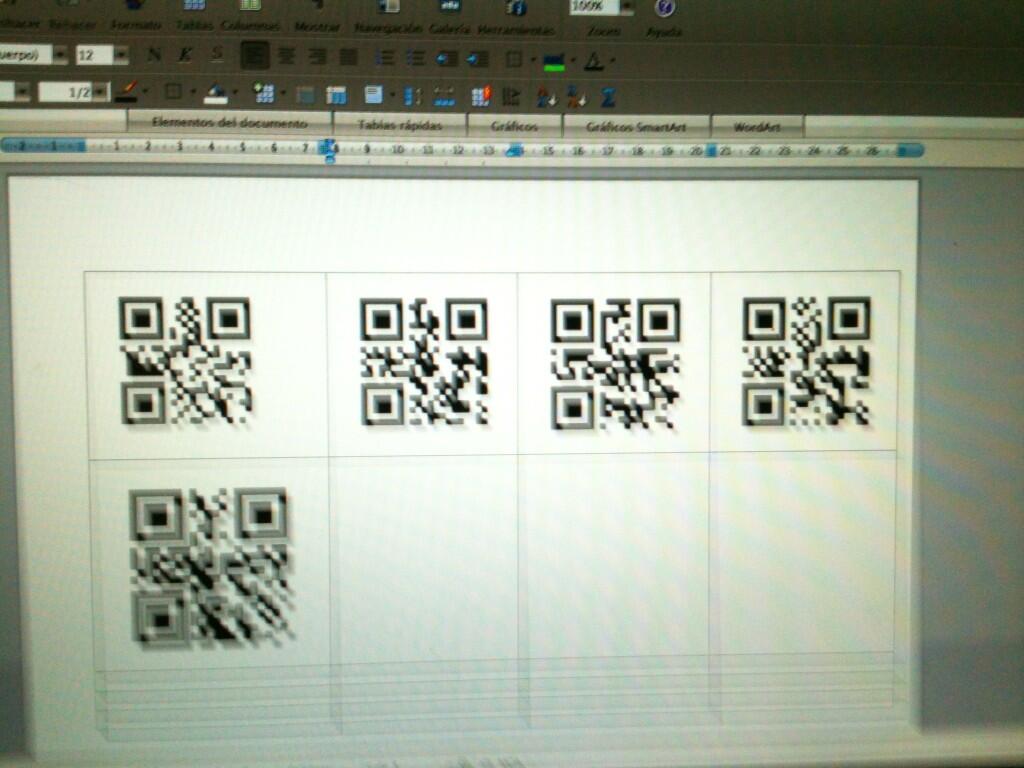The width and height of the screenshot is (1024, 768).
Task: Click the table cell border icon
Action: tap(173, 92)
